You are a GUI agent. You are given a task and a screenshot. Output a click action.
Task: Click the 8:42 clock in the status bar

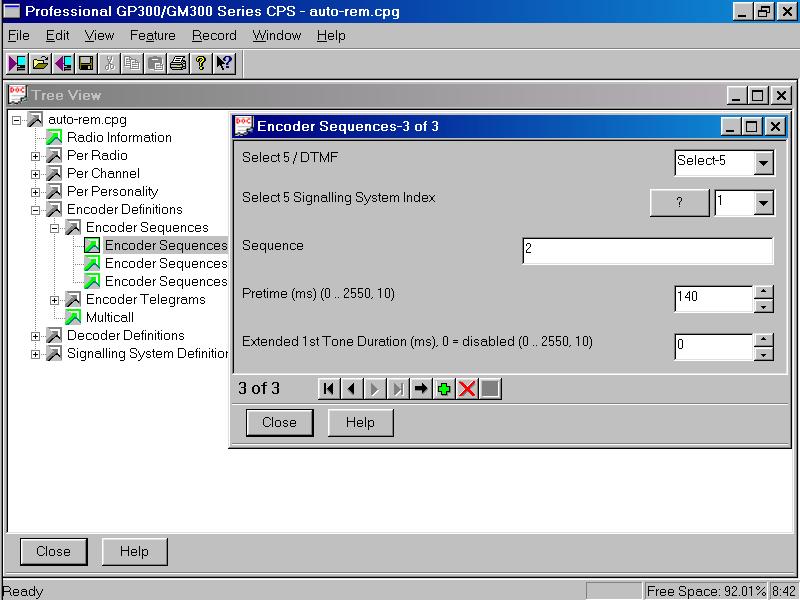(784, 591)
